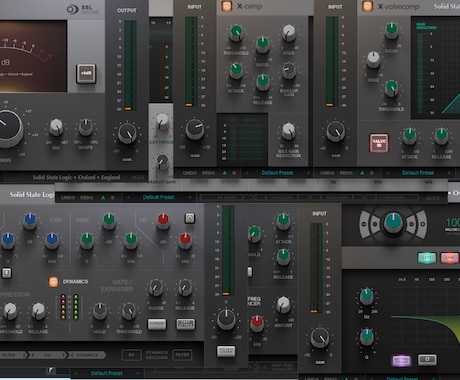460x380 pixels.
Task: Go to the previous preset in X-comp
Action: point(247,173)
